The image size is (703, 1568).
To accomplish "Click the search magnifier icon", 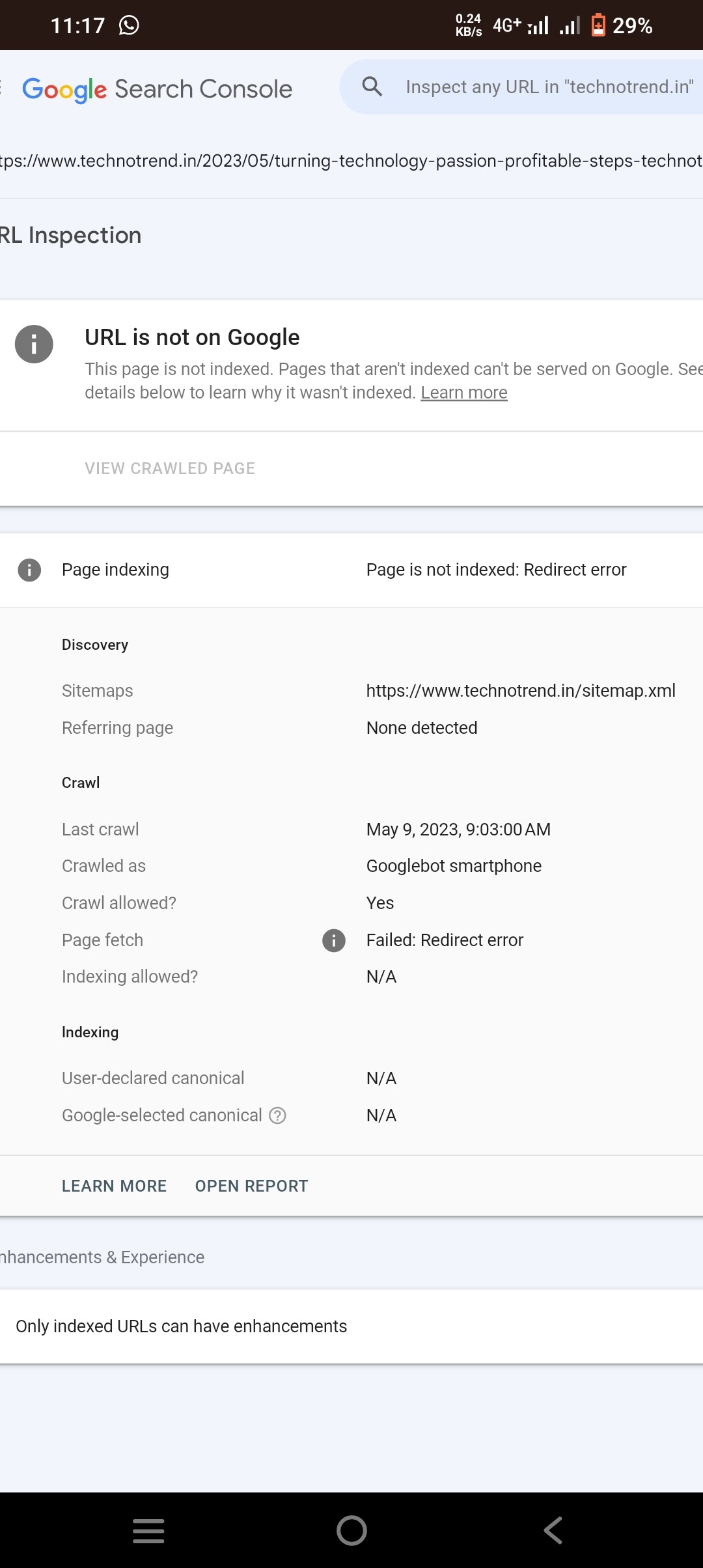I will pyautogui.click(x=372, y=86).
